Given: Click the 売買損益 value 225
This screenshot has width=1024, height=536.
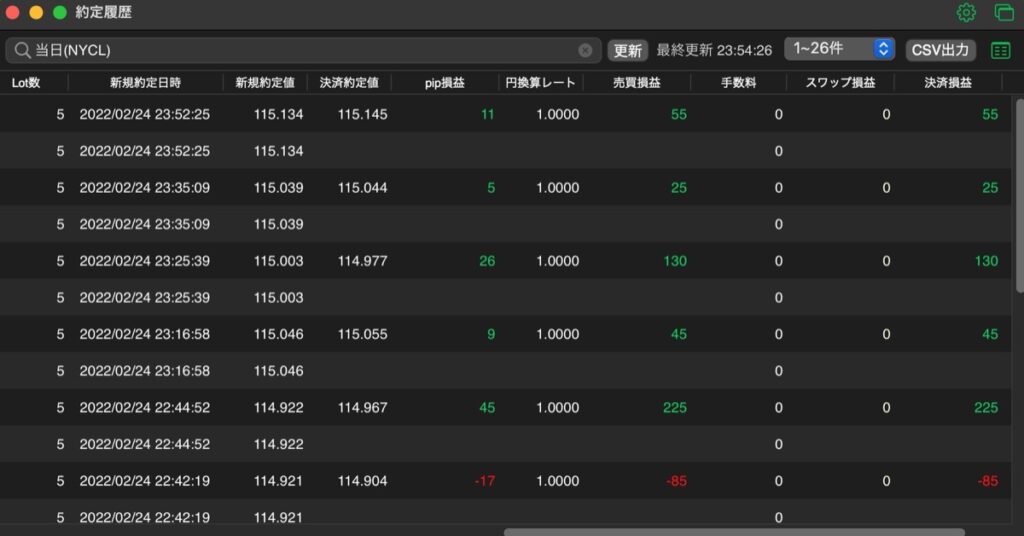Looking at the screenshot, I should tap(675, 407).
